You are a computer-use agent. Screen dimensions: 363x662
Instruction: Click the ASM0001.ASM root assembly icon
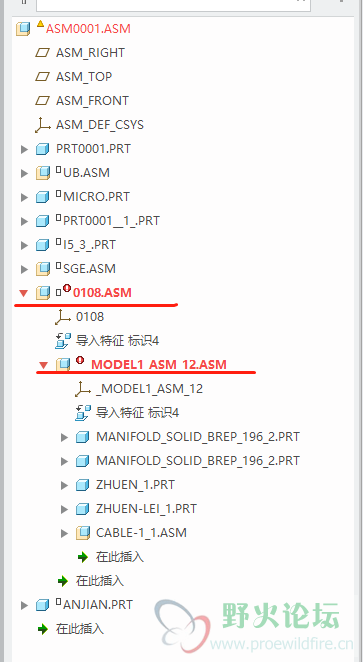click(x=23, y=29)
